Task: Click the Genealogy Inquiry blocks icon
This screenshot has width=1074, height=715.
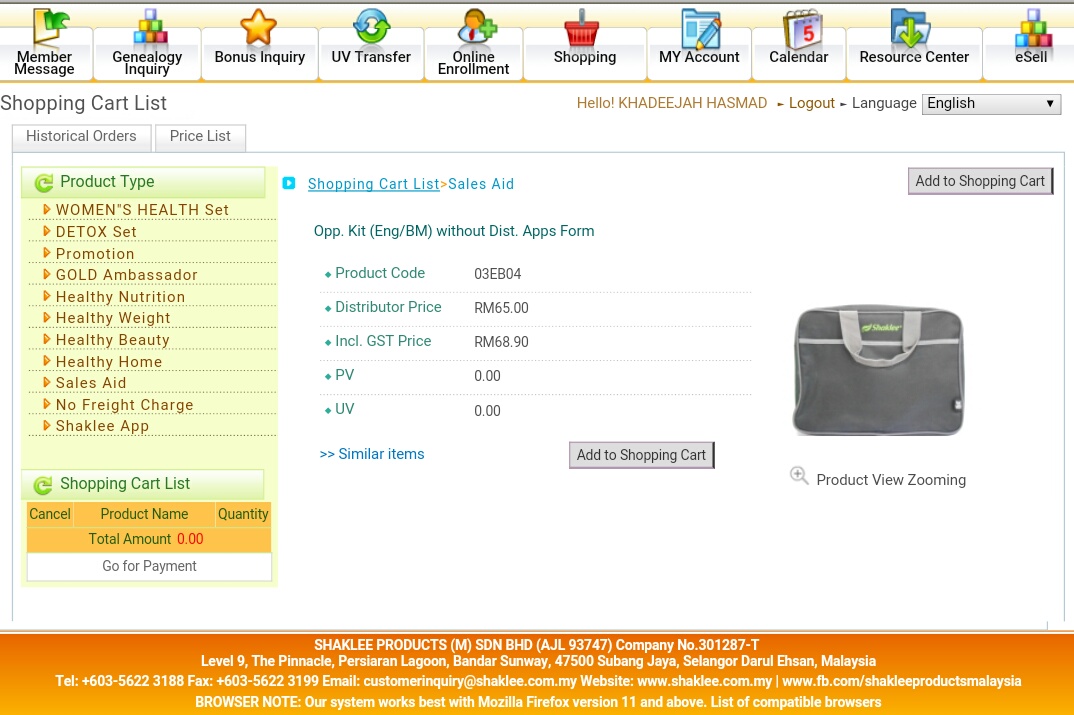Action: click(150, 27)
